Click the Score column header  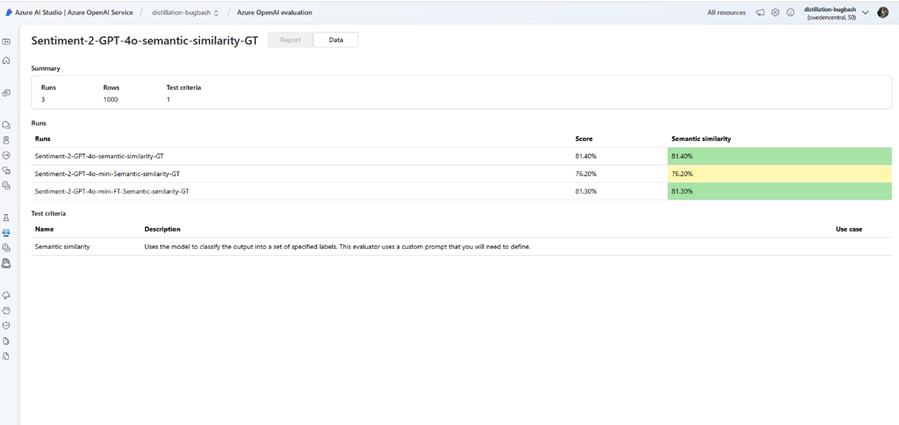pos(584,139)
